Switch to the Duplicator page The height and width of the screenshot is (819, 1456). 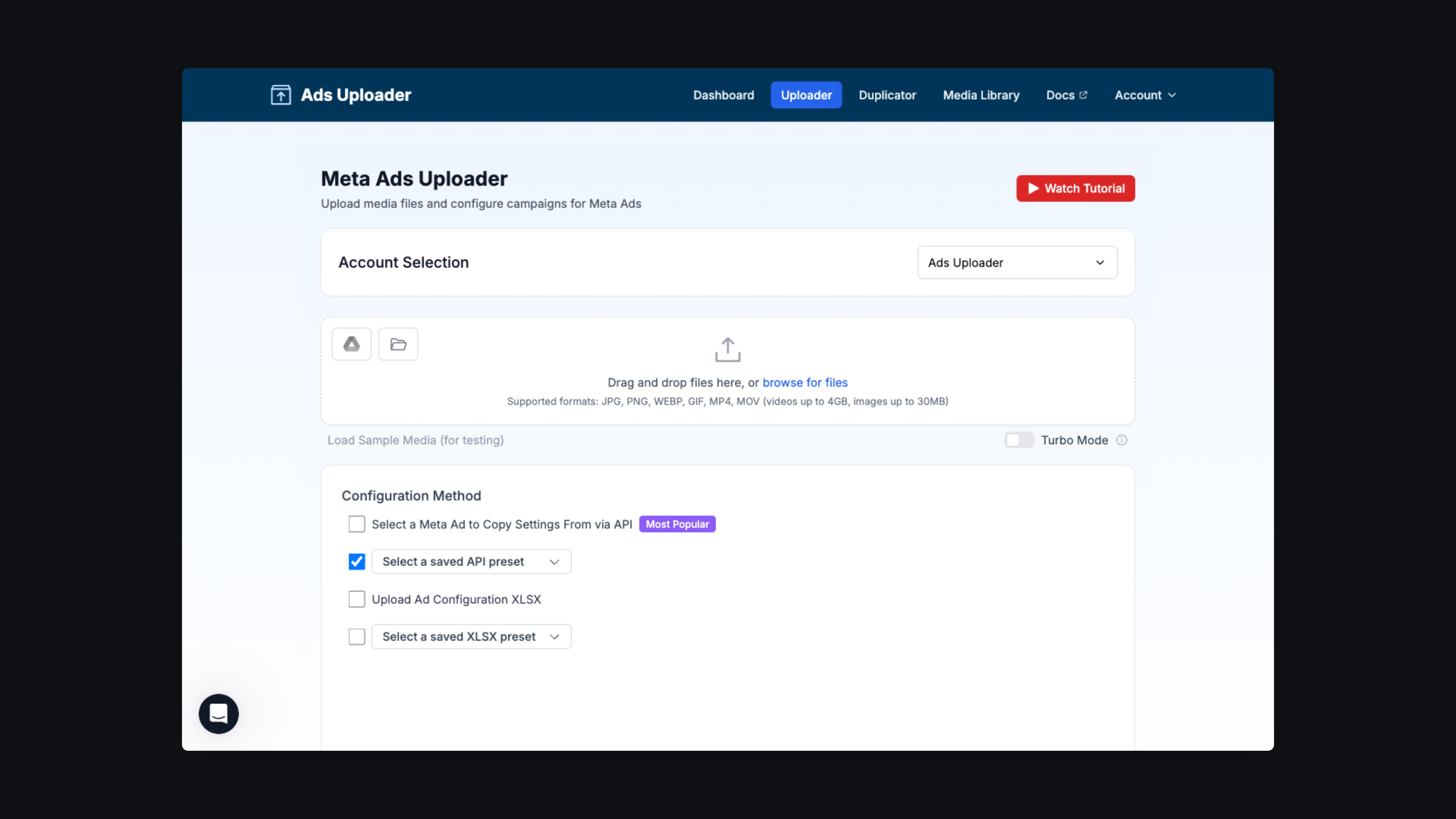[x=887, y=95]
